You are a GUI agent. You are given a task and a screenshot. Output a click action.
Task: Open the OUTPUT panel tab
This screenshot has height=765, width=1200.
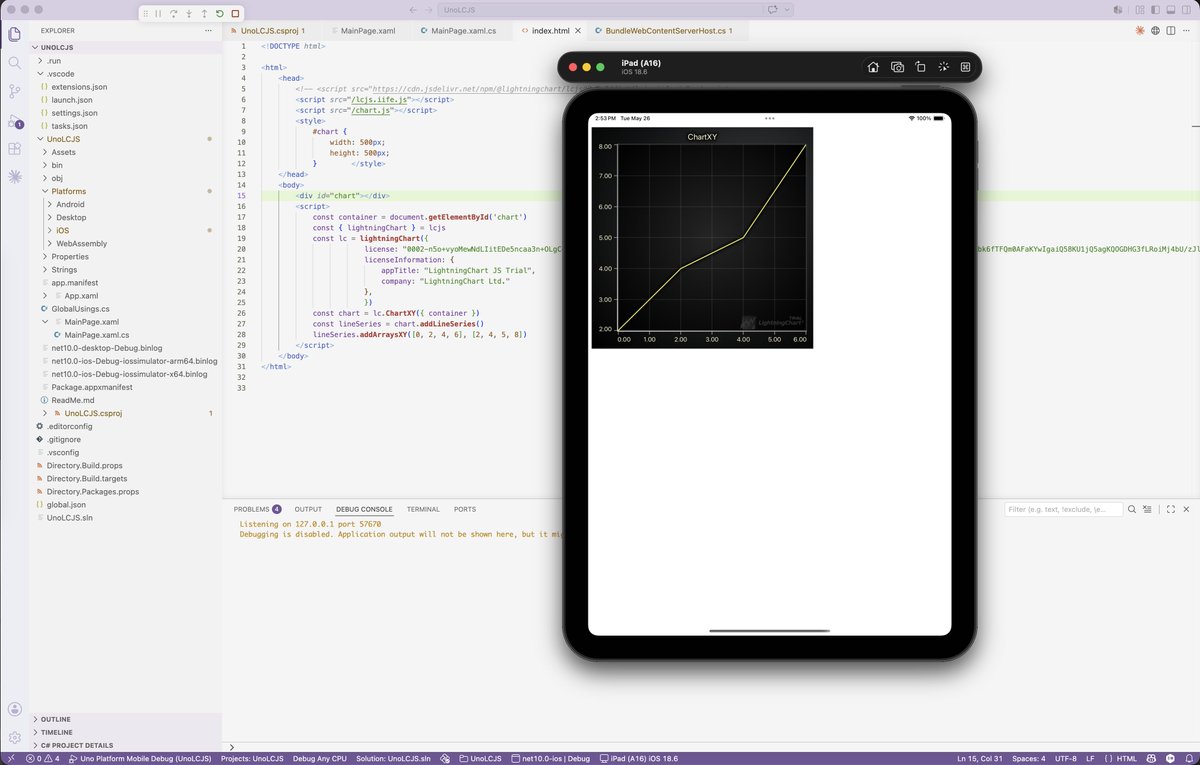tap(308, 509)
